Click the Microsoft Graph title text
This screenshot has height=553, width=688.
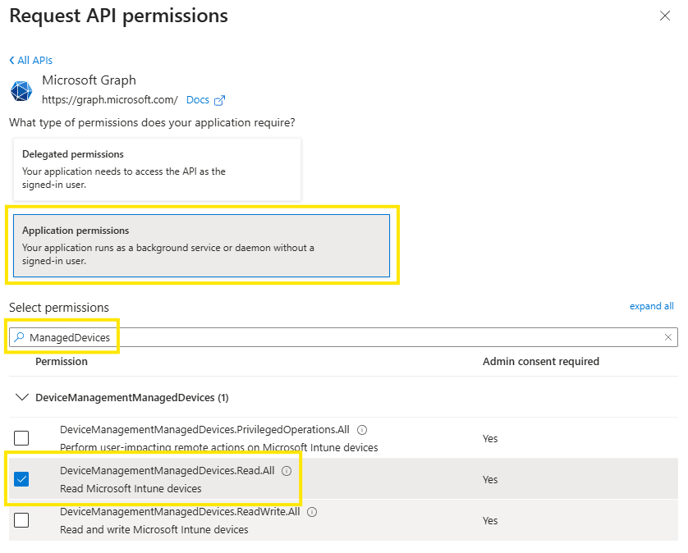tap(89, 80)
